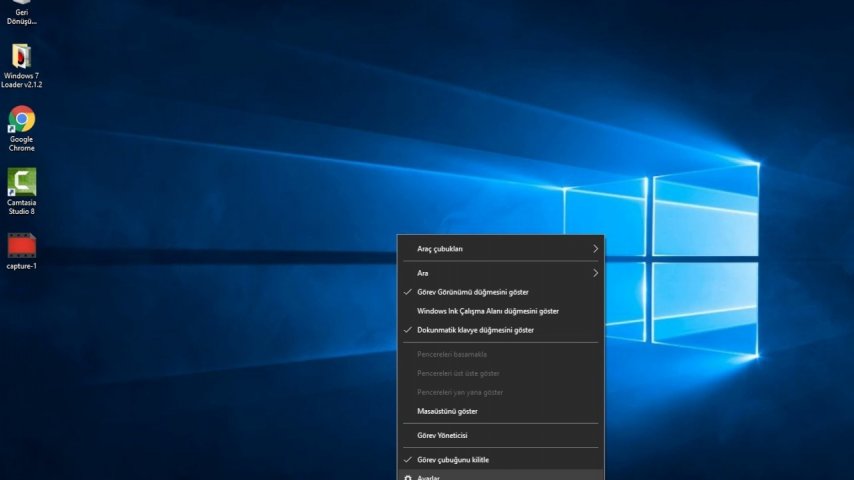The image size is (854, 480).
Task: Open the Recycle Bin desktop icon
Action: pos(22,12)
